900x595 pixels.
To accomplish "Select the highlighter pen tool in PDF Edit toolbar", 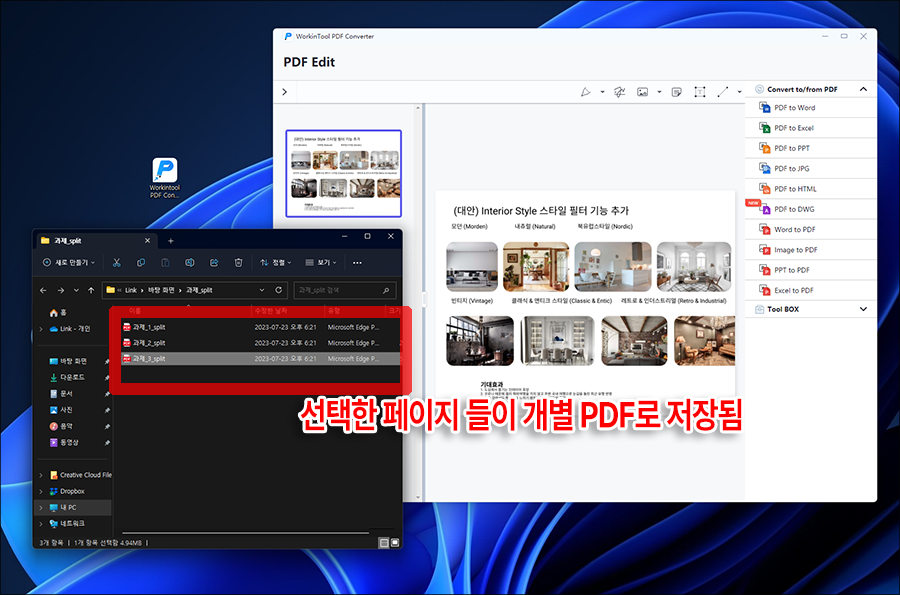I will (x=585, y=92).
